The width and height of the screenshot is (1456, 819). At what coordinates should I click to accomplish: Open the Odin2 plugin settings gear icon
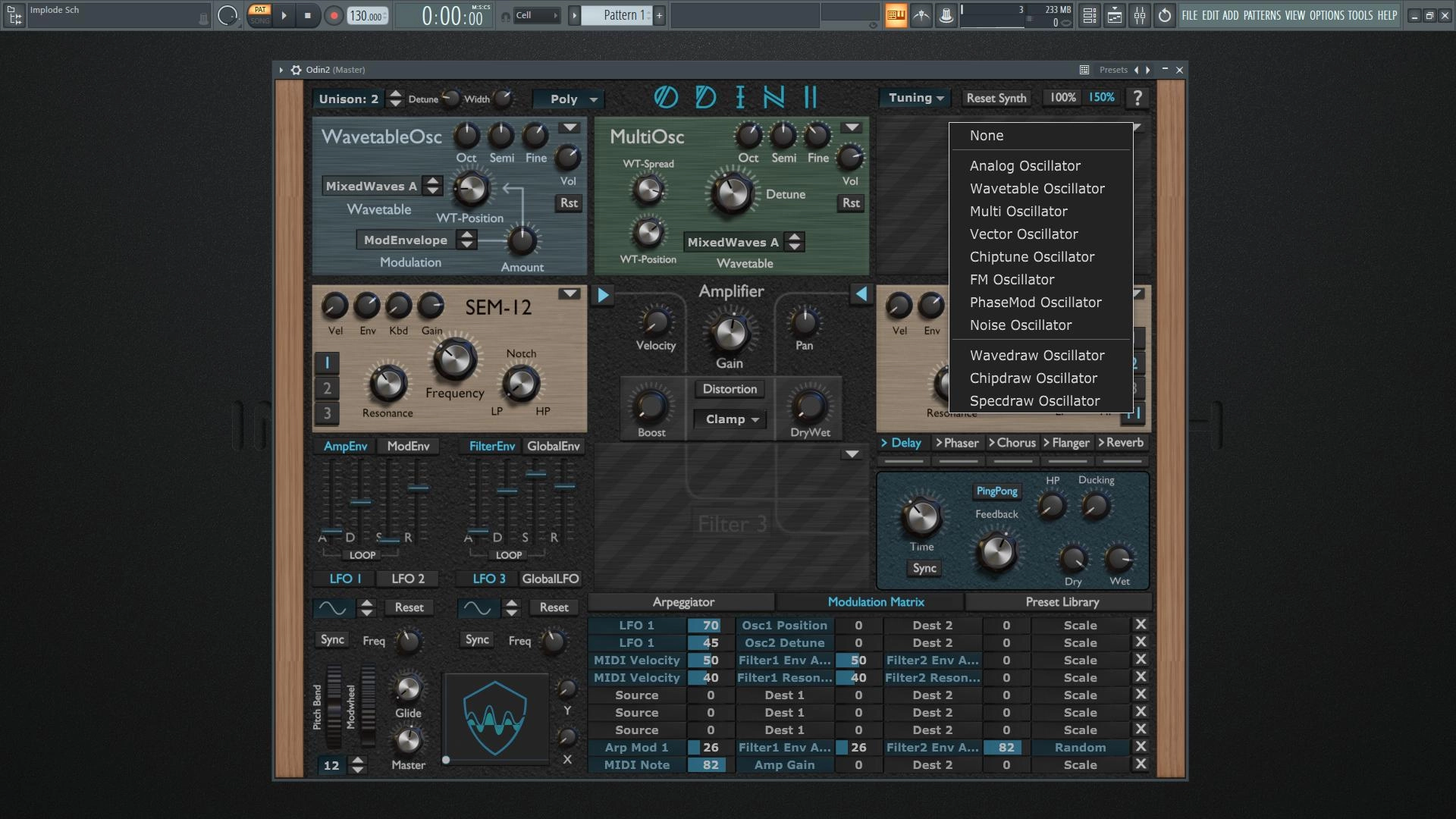click(297, 70)
